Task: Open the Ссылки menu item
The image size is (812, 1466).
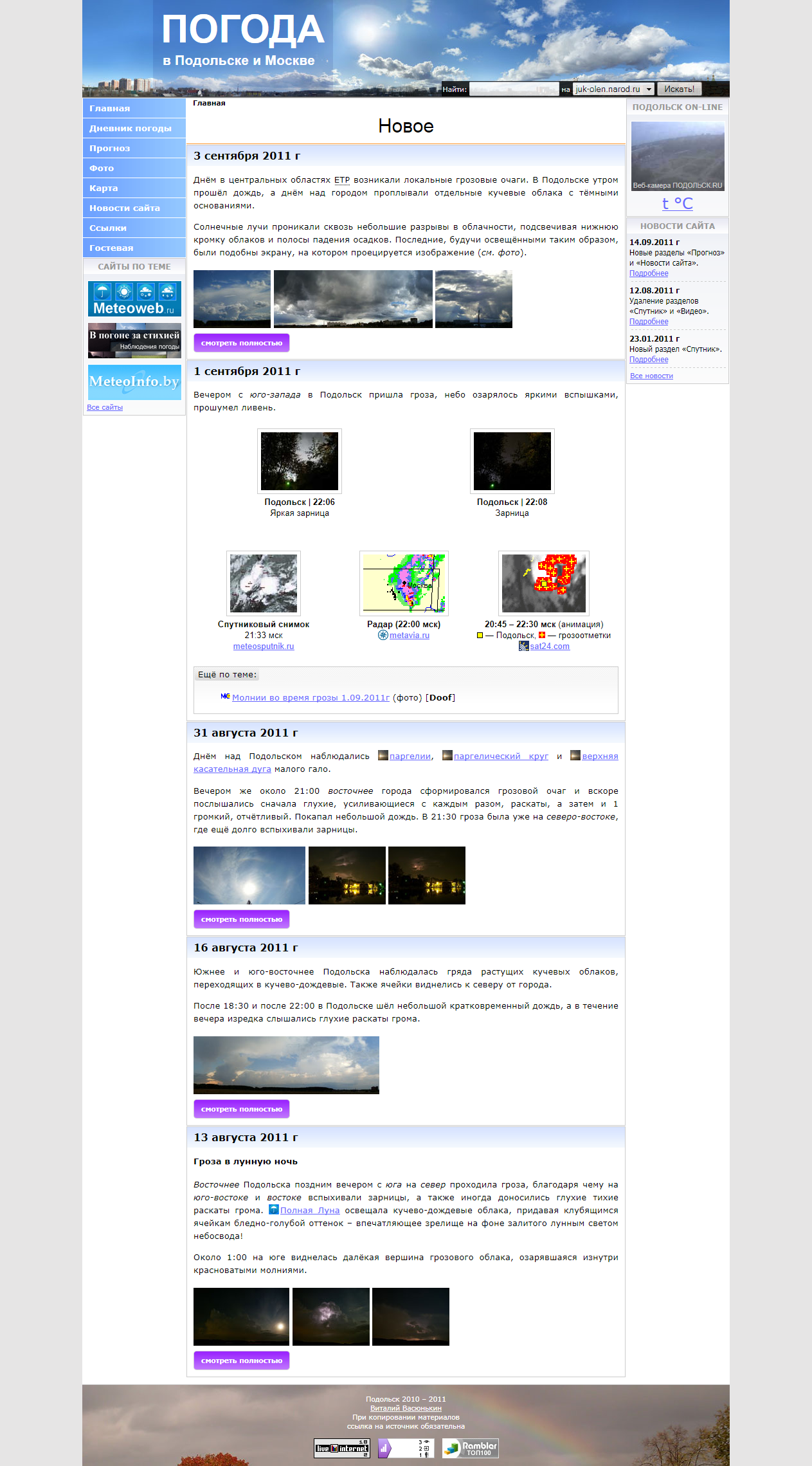Action: [134, 228]
